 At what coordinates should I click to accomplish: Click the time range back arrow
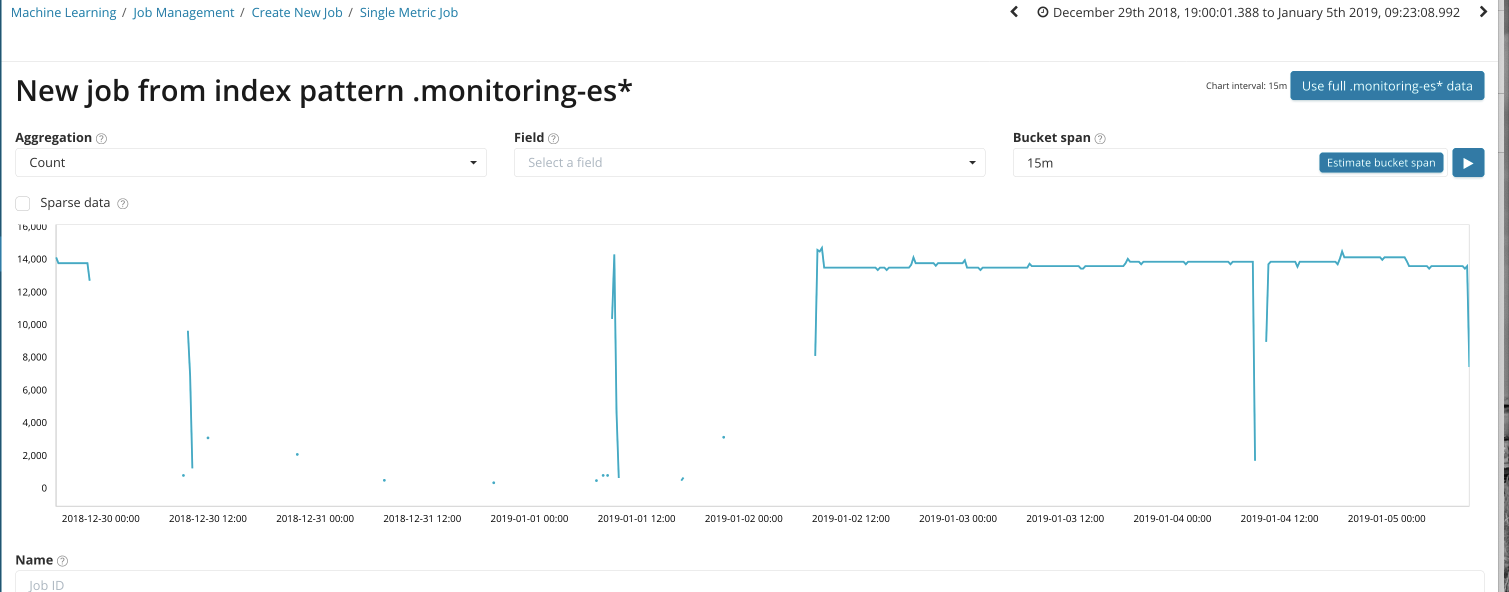pos(1014,13)
